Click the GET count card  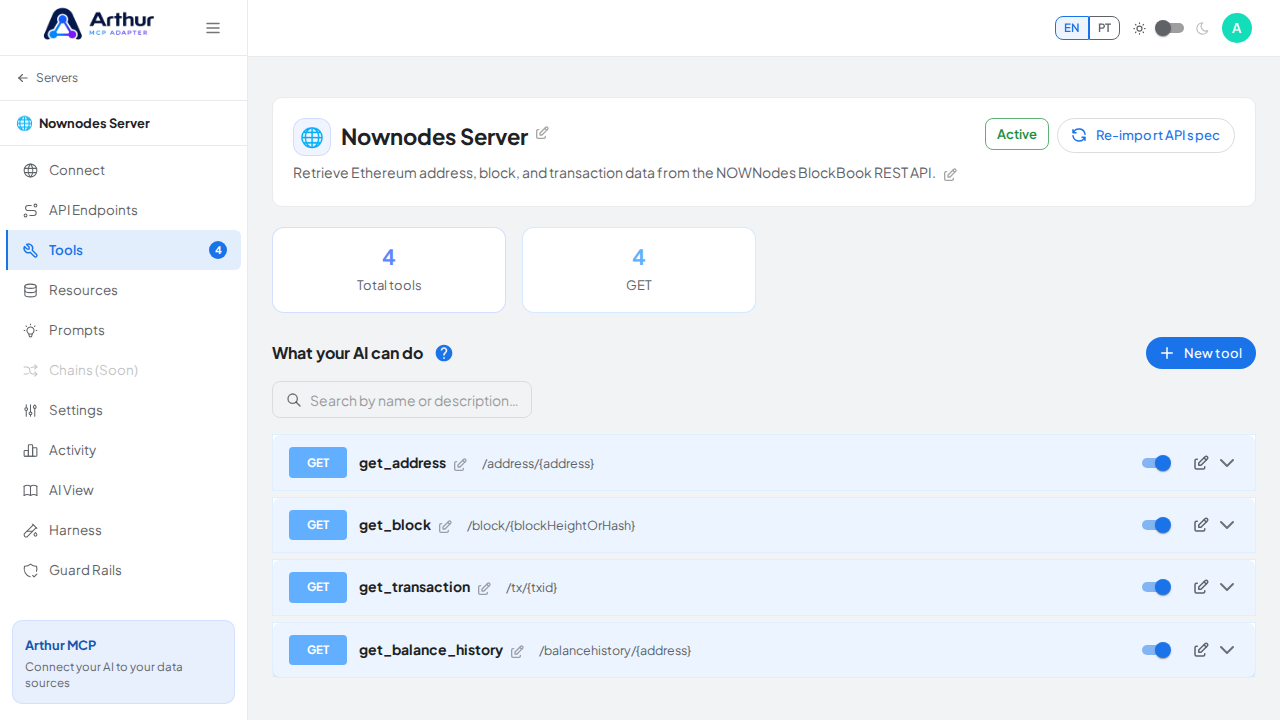tap(639, 270)
